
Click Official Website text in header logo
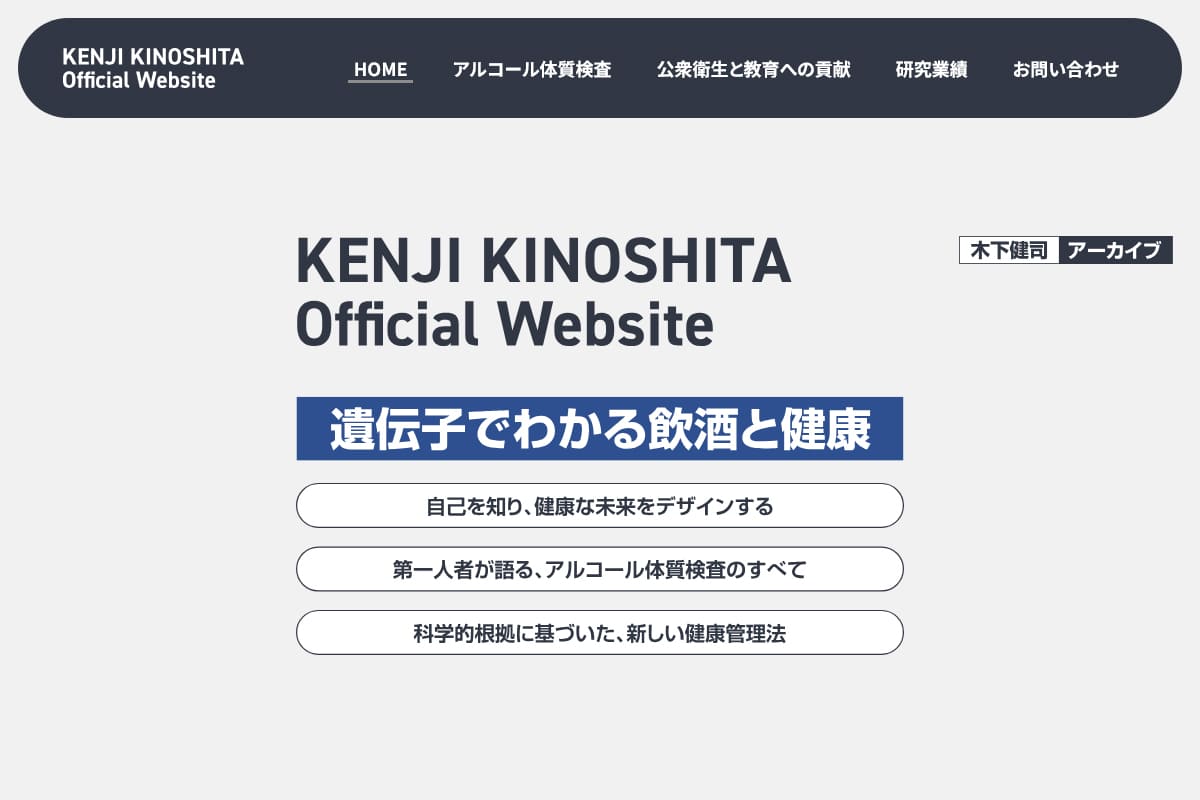pyautogui.click(x=138, y=81)
